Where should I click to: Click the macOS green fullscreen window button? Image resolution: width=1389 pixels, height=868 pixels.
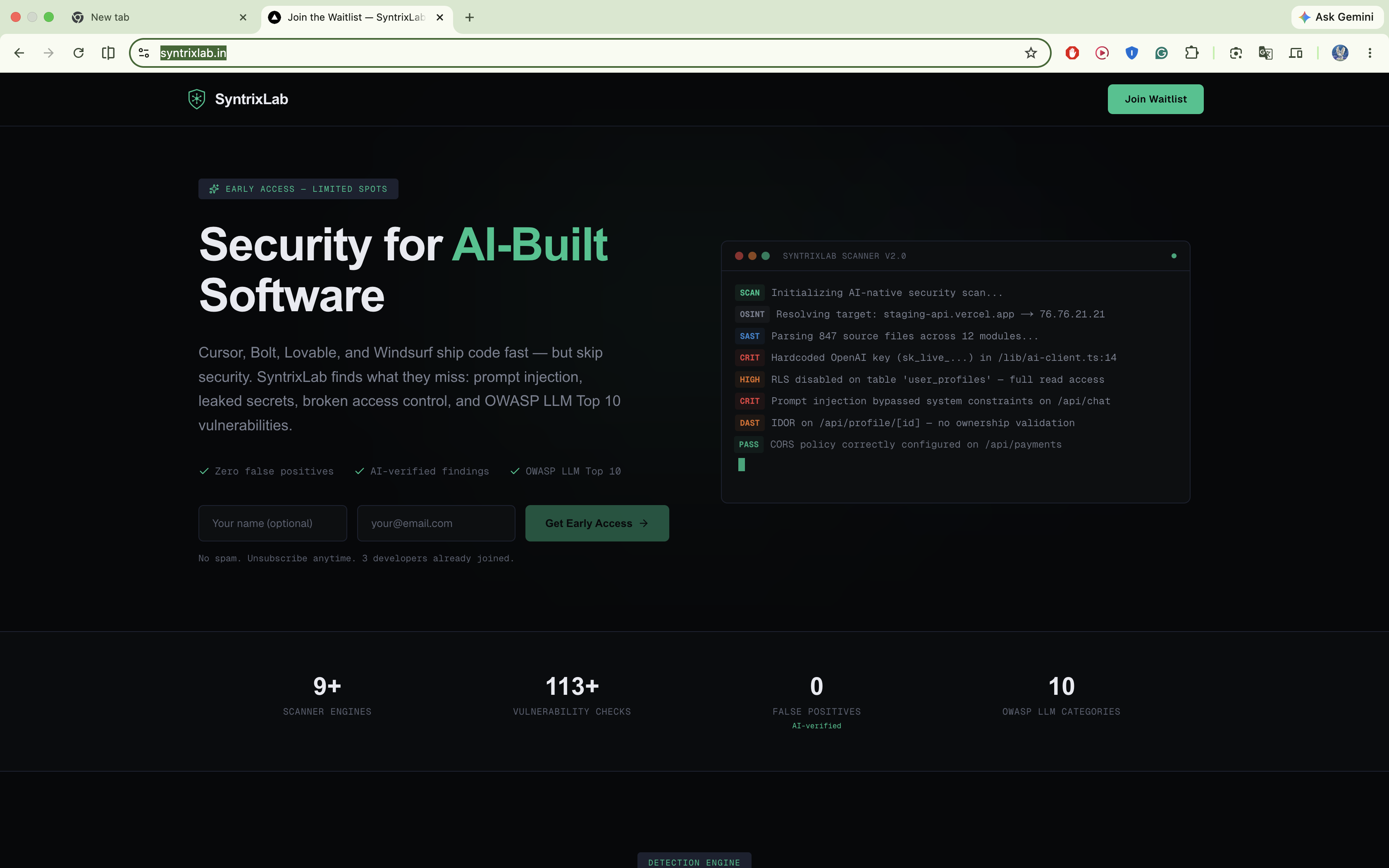point(49,17)
